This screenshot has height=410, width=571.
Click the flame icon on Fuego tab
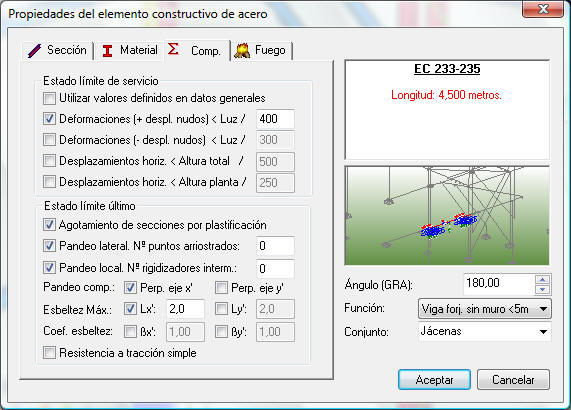pyautogui.click(x=242, y=51)
